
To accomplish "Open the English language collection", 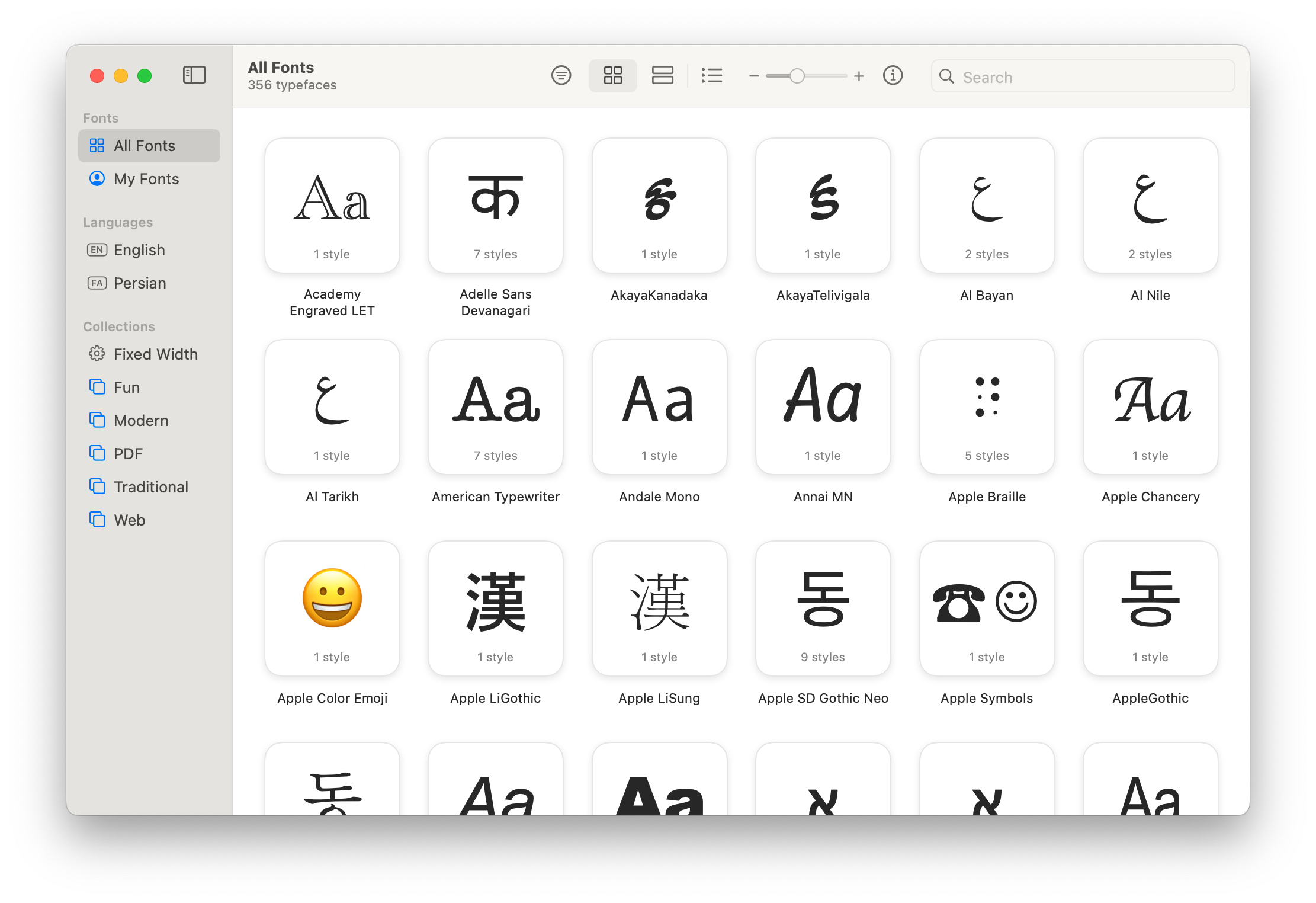I will tap(139, 250).
